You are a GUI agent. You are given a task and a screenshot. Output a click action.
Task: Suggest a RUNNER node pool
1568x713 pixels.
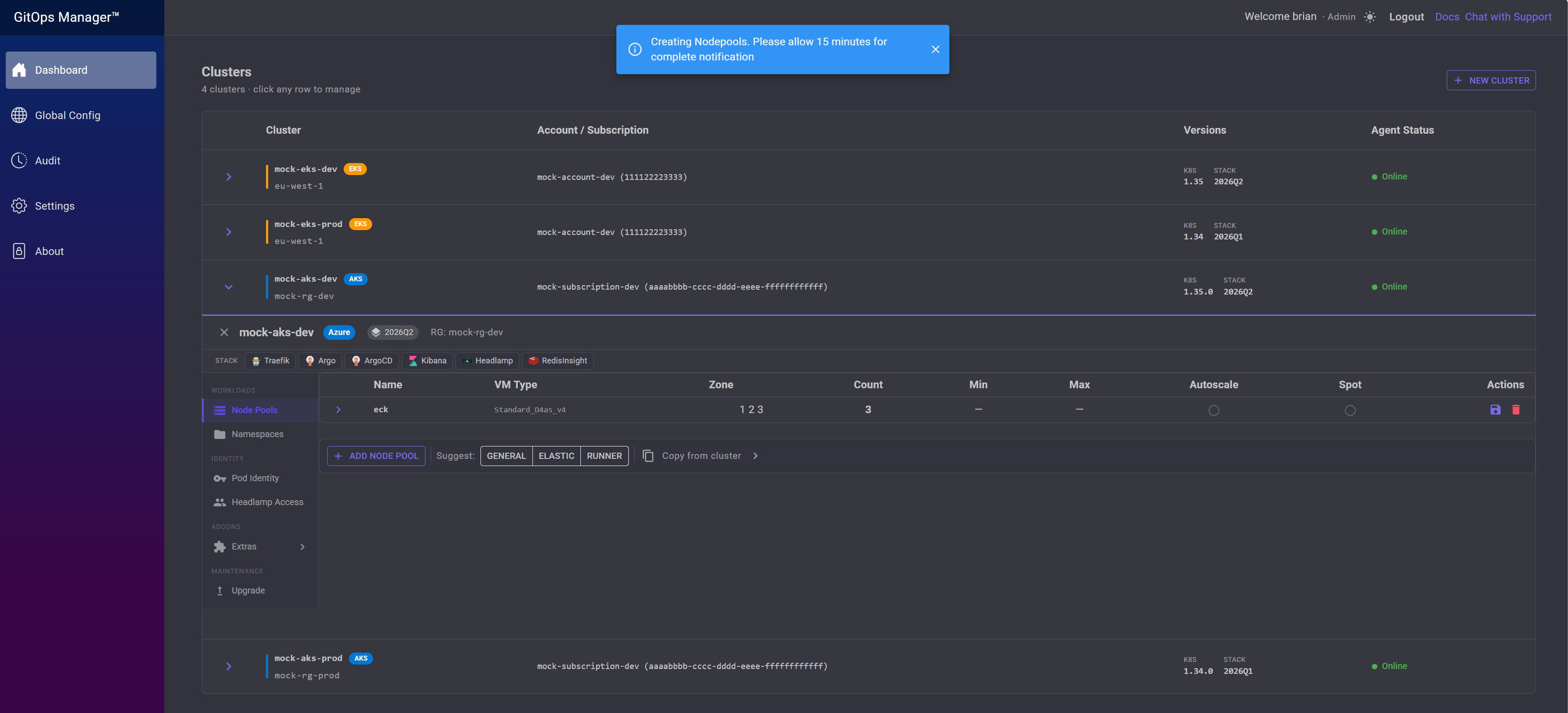pos(604,456)
